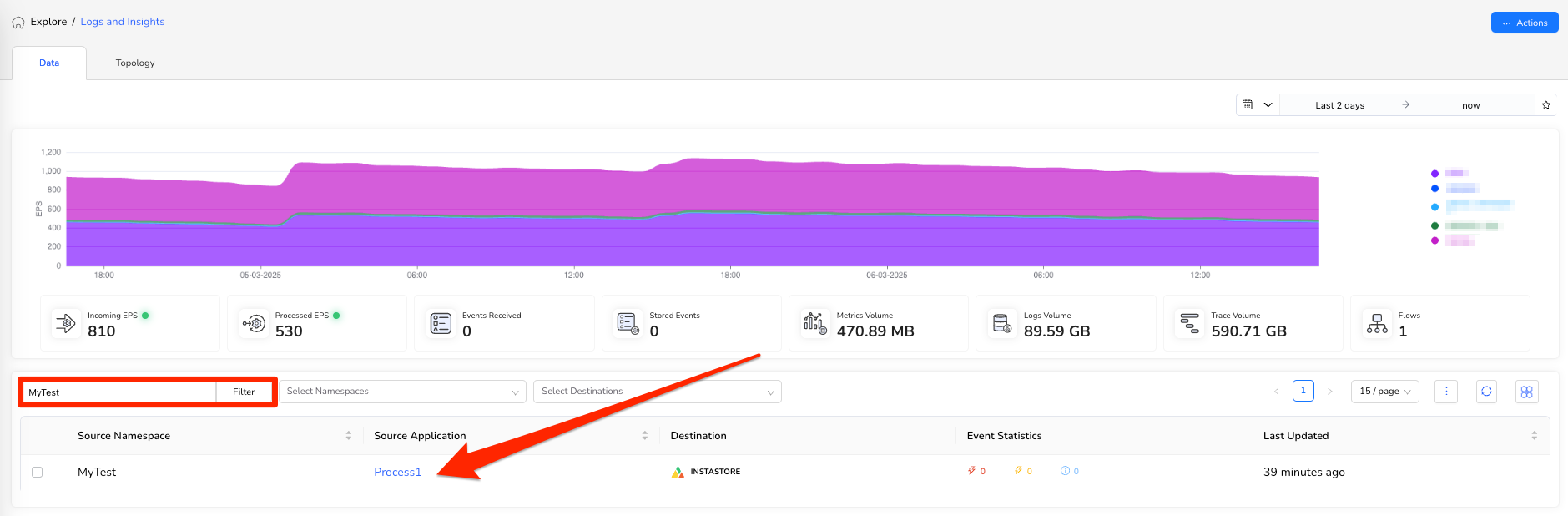Switch to the Topology tab
The image size is (1568, 516).
click(135, 63)
